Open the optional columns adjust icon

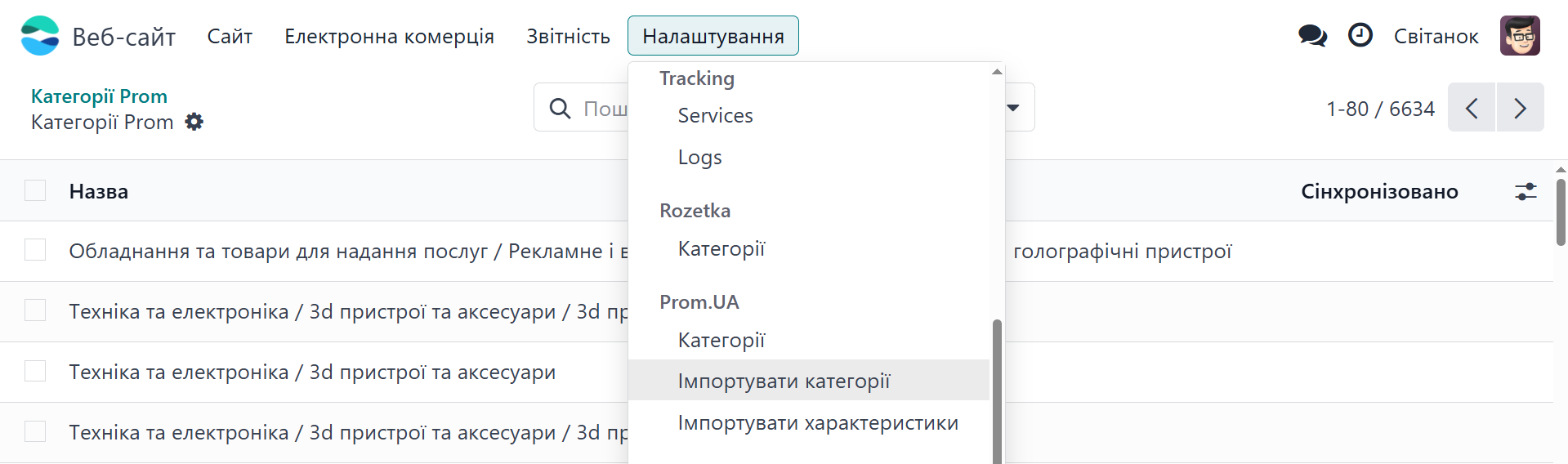(x=1525, y=191)
